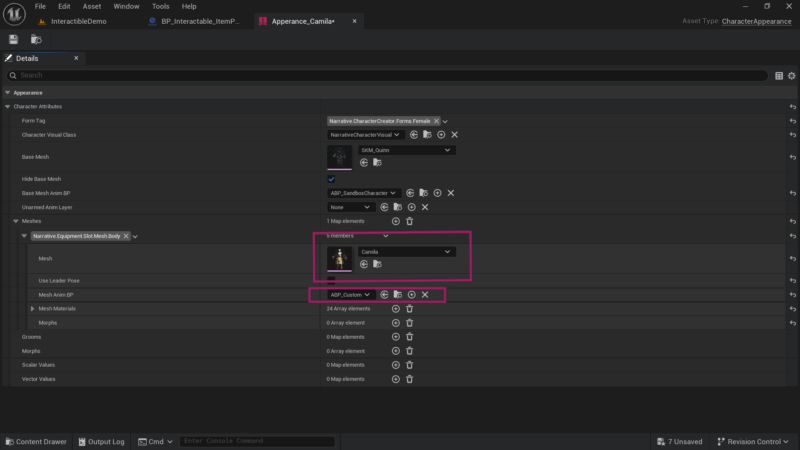This screenshot has width=800, height=450.
Task: Click the 7 Unsaved button
Action: pyautogui.click(x=680, y=442)
